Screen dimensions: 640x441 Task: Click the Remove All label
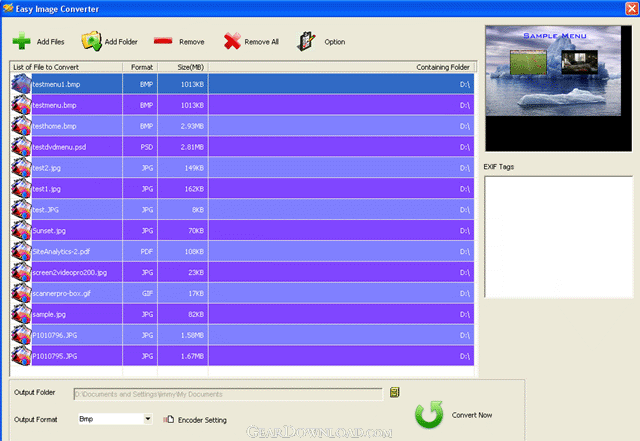pyautogui.click(x=261, y=42)
